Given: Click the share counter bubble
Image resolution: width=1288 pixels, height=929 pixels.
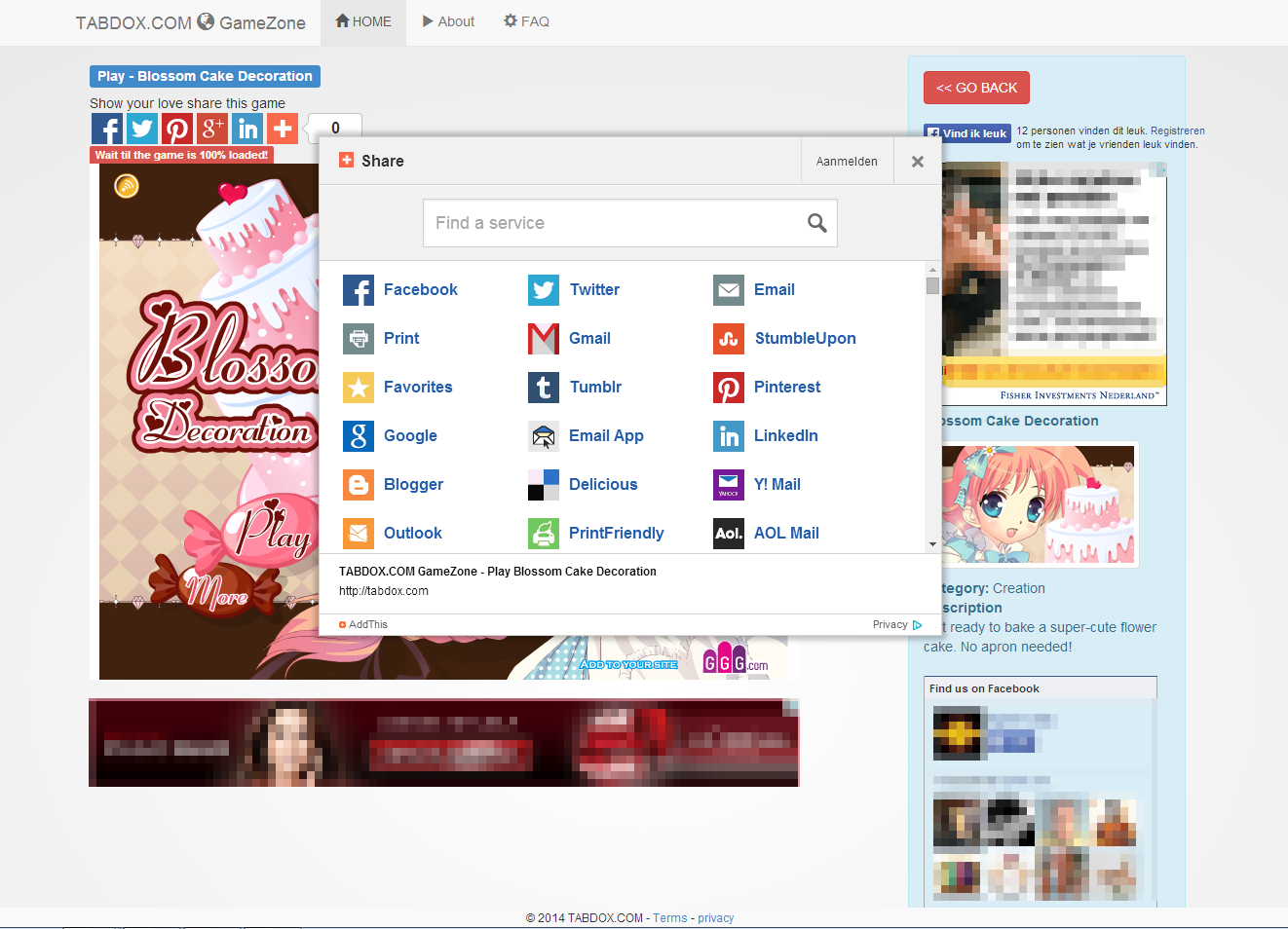Looking at the screenshot, I should click(x=334, y=128).
